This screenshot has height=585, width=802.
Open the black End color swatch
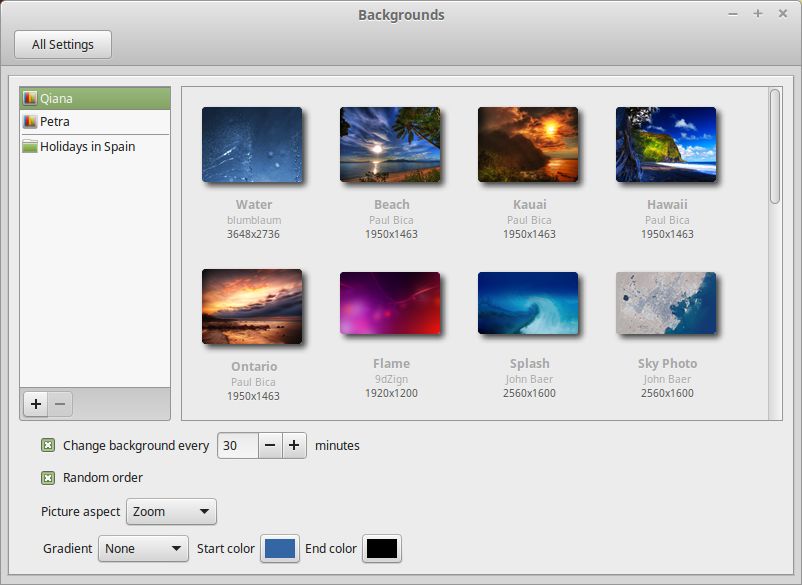pyautogui.click(x=382, y=548)
